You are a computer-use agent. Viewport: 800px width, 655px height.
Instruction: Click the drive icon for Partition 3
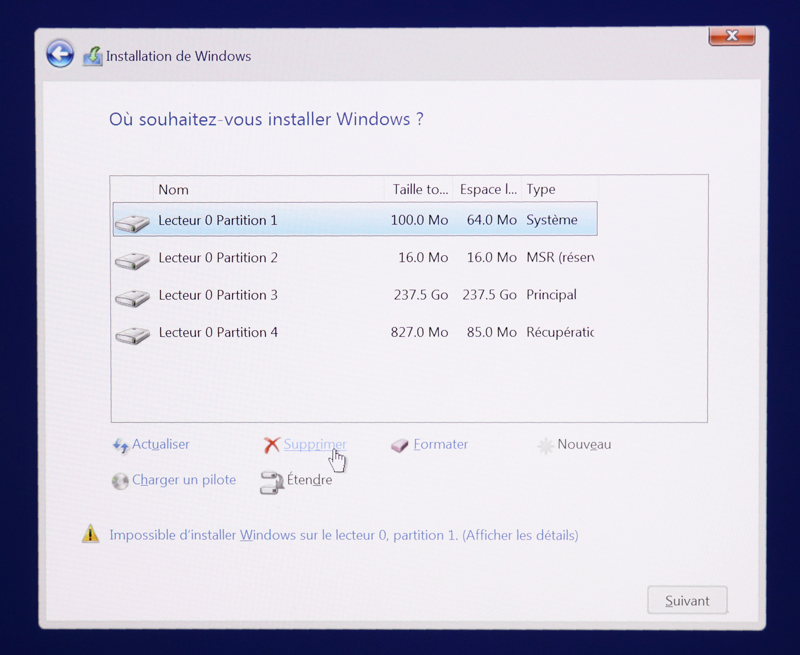click(132, 298)
